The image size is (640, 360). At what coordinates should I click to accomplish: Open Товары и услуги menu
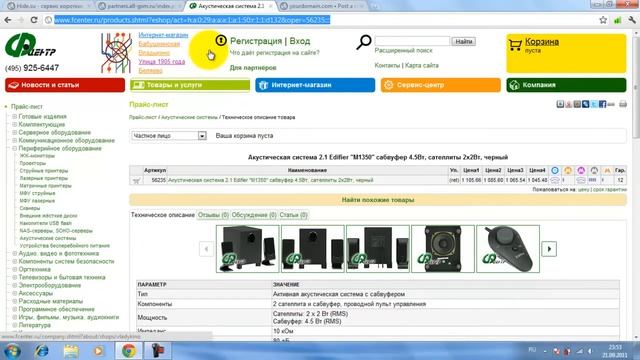(190, 85)
